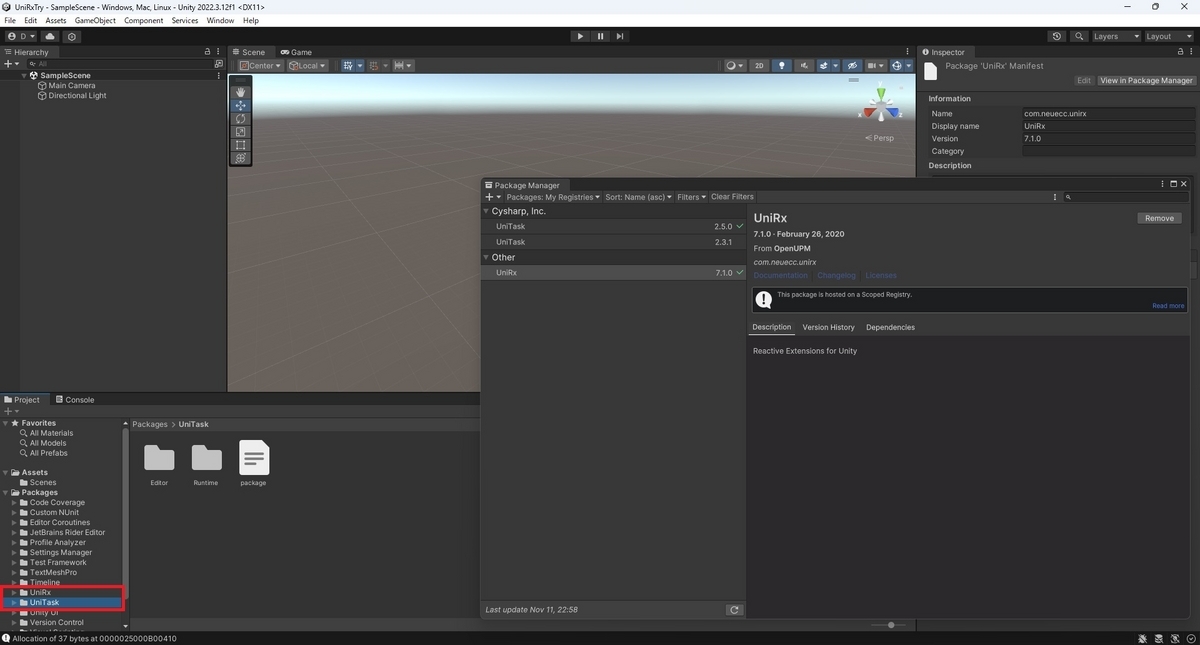The image size is (1200, 645).
Task: Select the Rotate tool
Action: (240, 118)
